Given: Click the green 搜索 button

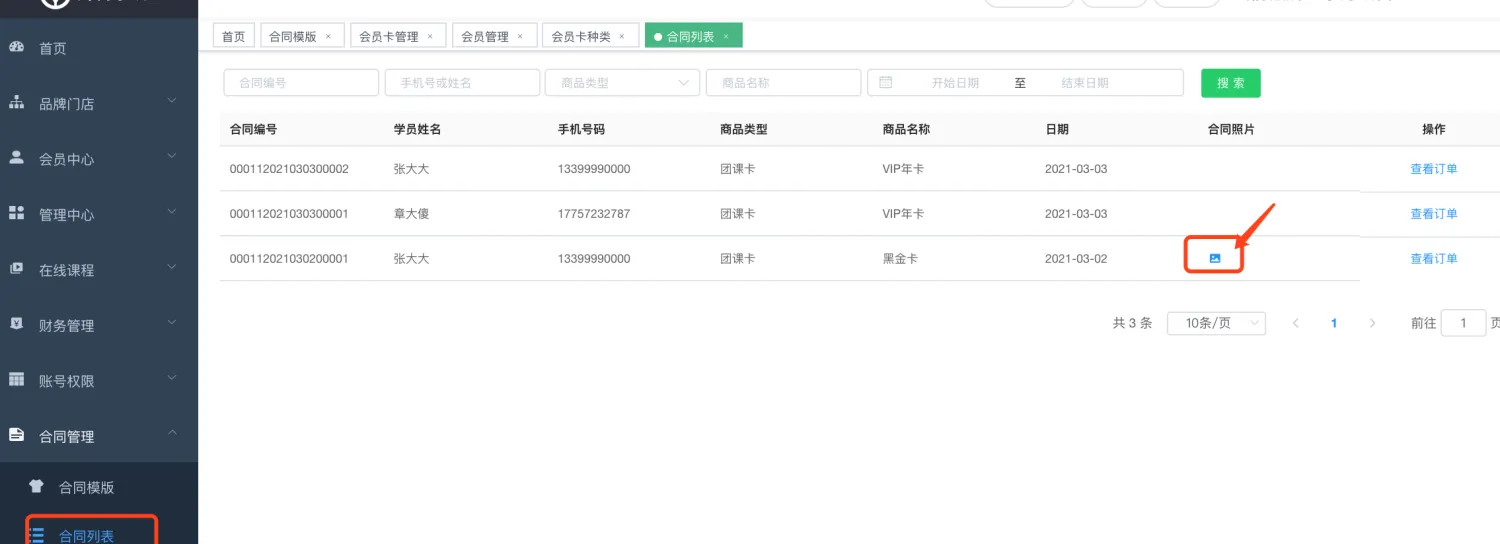Looking at the screenshot, I should 1230,83.
